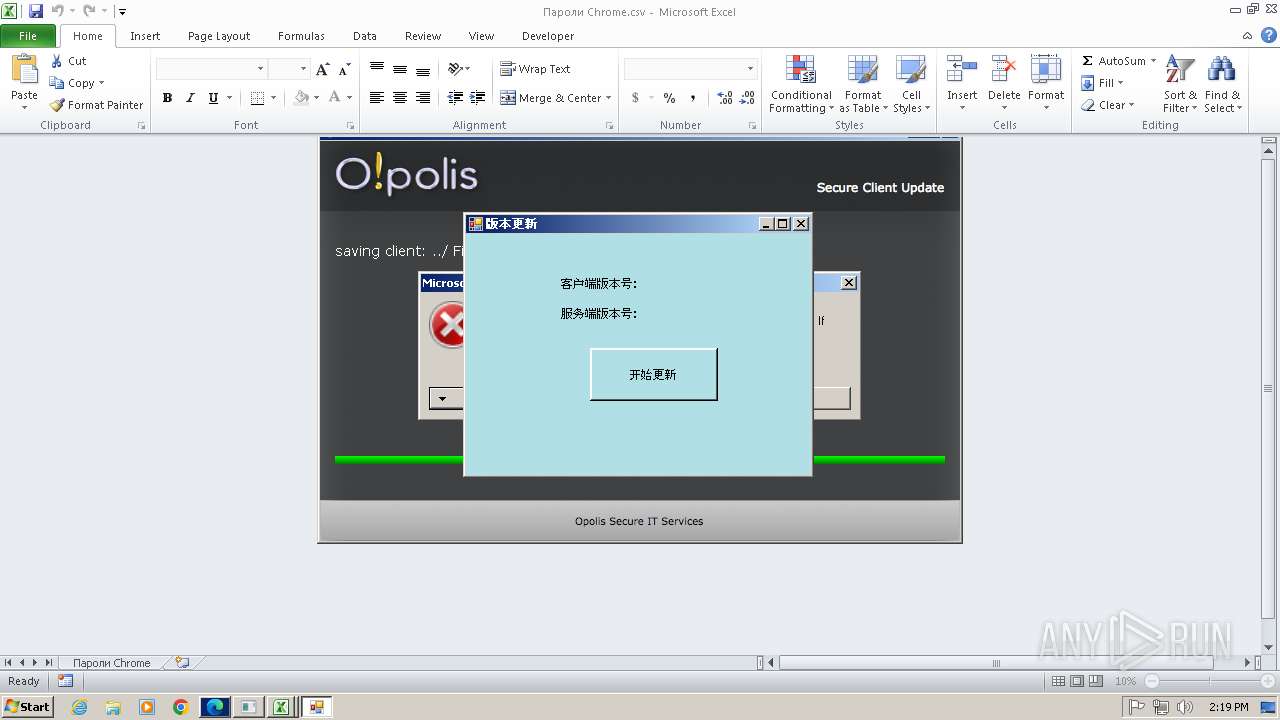Click the Cut scissors icon
This screenshot has height=720, width=1280.
point(57,61)
